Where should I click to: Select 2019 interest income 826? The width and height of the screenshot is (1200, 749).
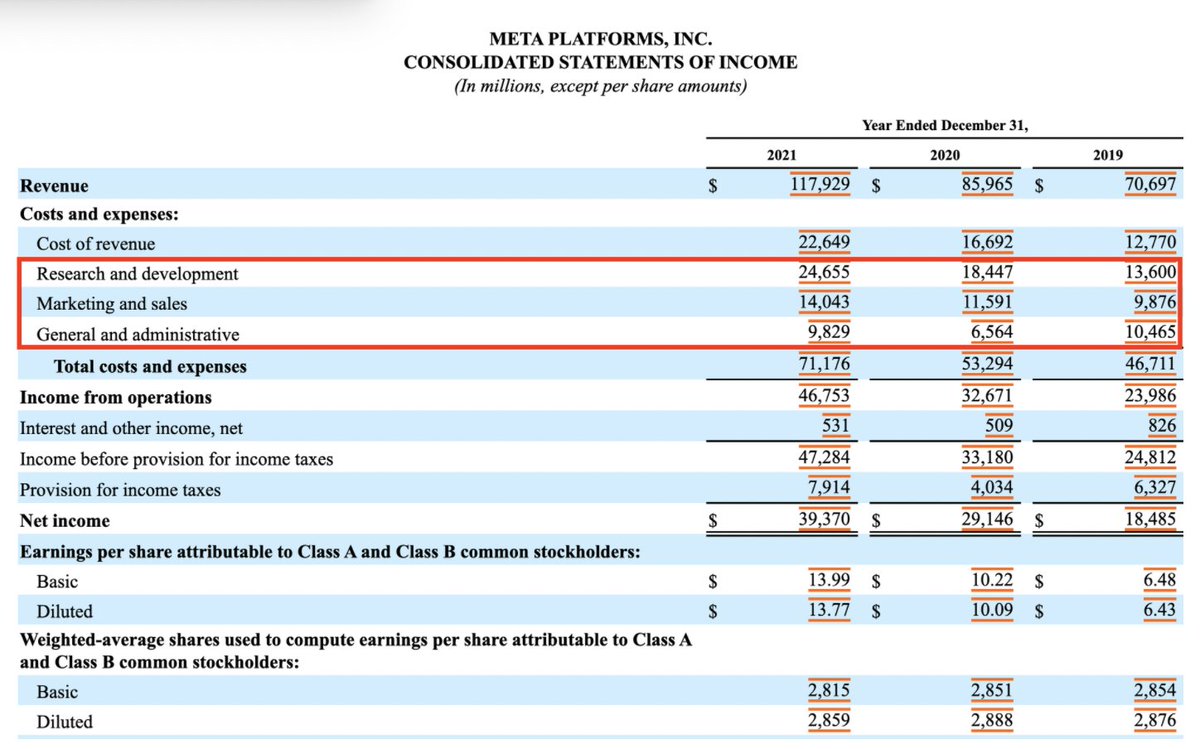(x=1162, y=427)
